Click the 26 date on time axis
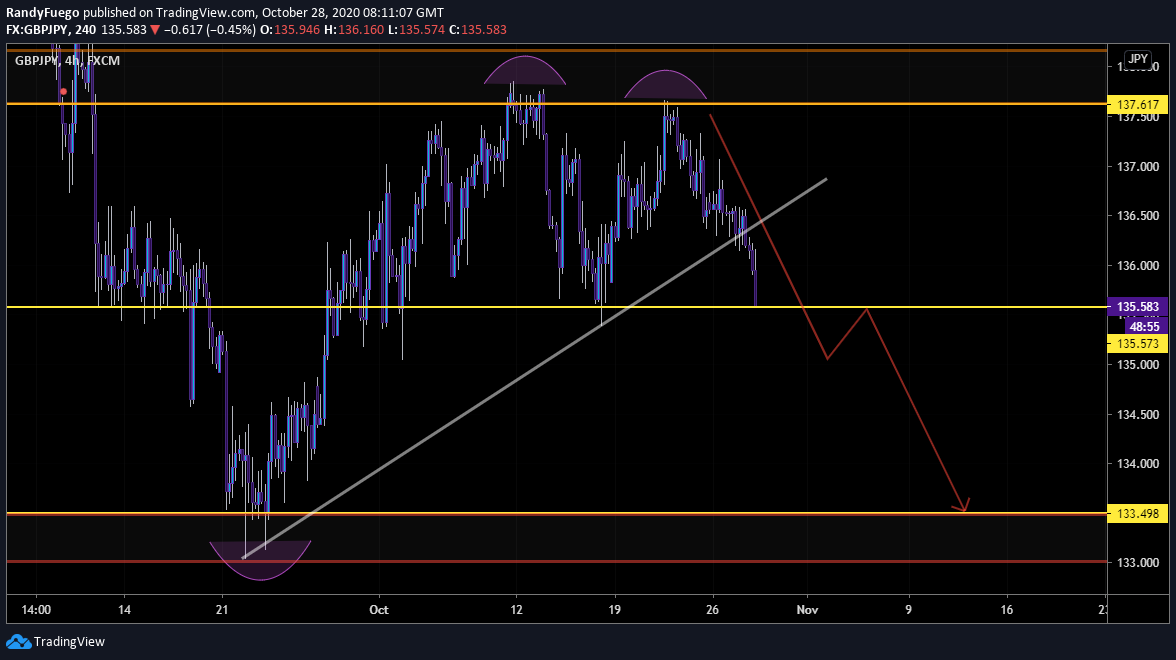This screenshot has height=660, width=1176. [x=712, y=610]
